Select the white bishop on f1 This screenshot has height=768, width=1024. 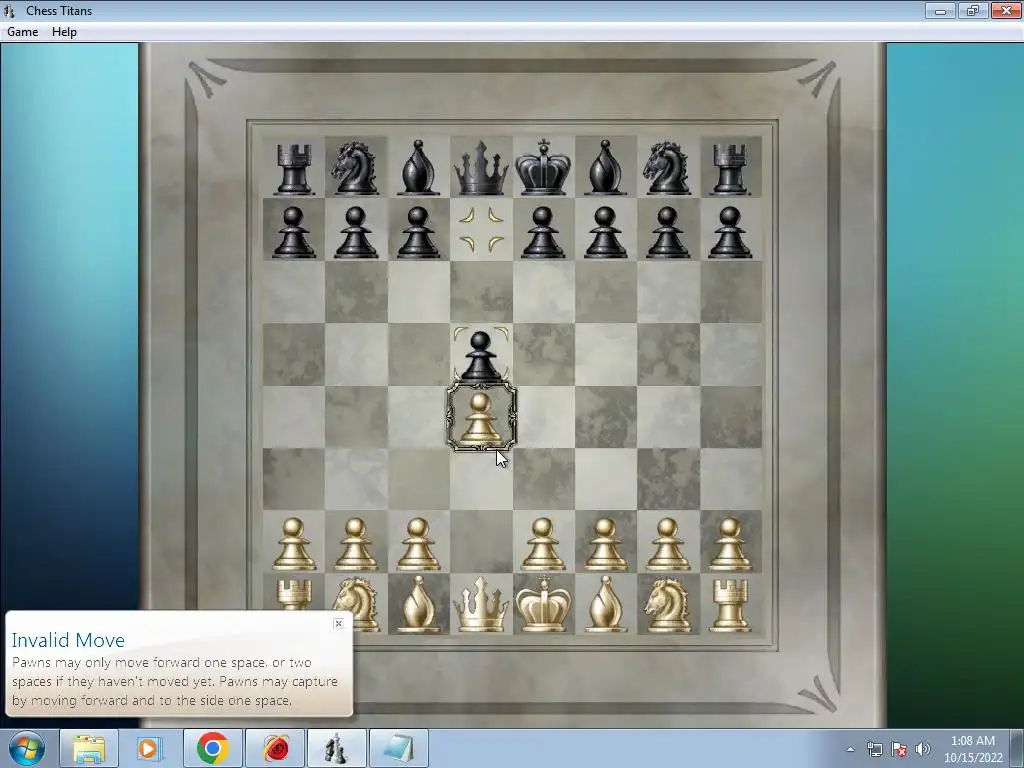605,604
